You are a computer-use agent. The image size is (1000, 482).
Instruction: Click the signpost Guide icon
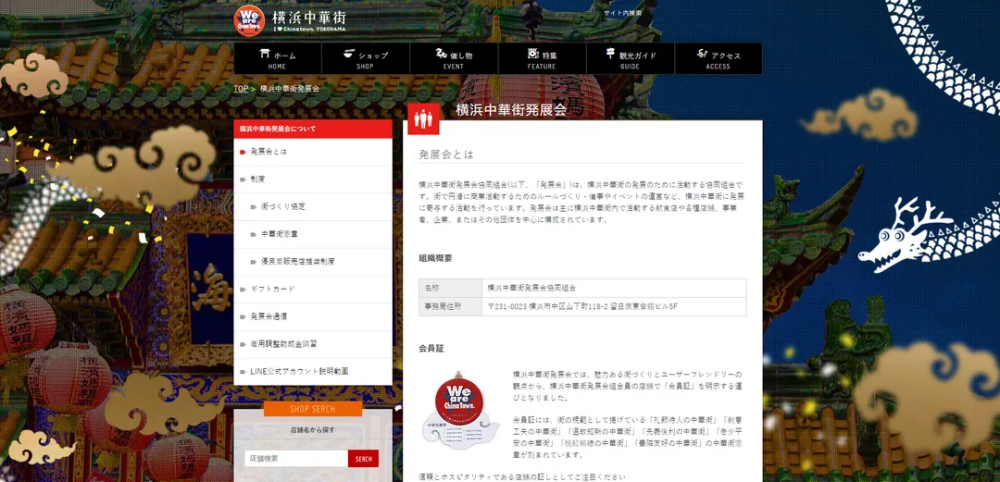click(610, 54)
